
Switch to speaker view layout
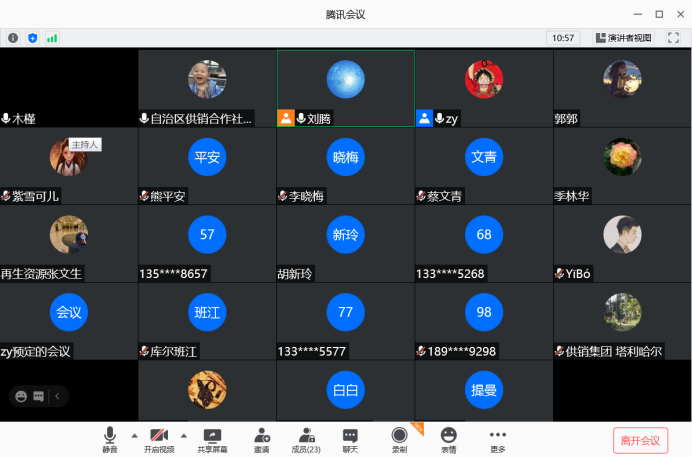pyautogui.click(x=623, y=38)
